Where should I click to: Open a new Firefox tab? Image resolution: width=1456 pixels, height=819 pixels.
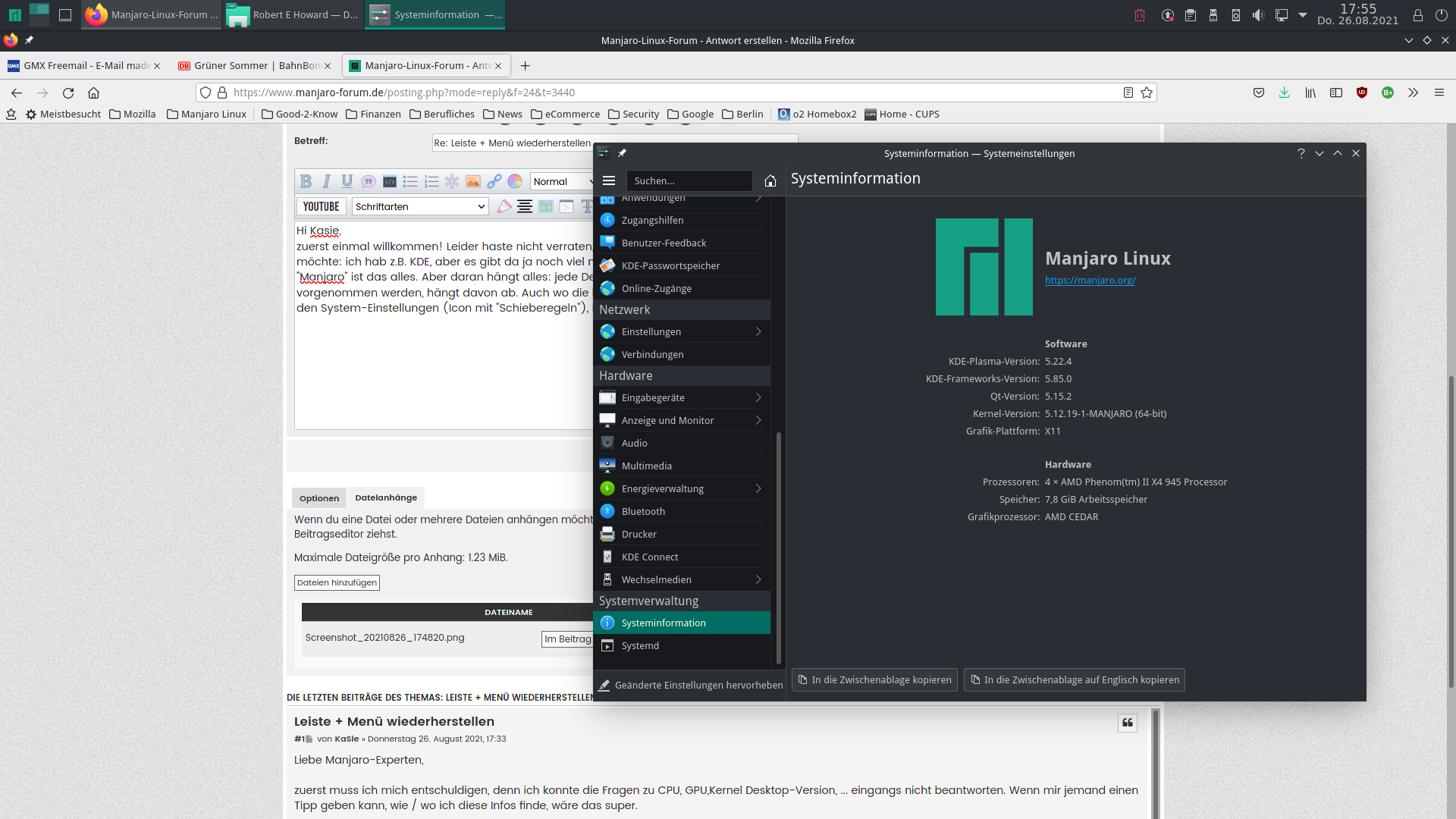tap(525, 66)
